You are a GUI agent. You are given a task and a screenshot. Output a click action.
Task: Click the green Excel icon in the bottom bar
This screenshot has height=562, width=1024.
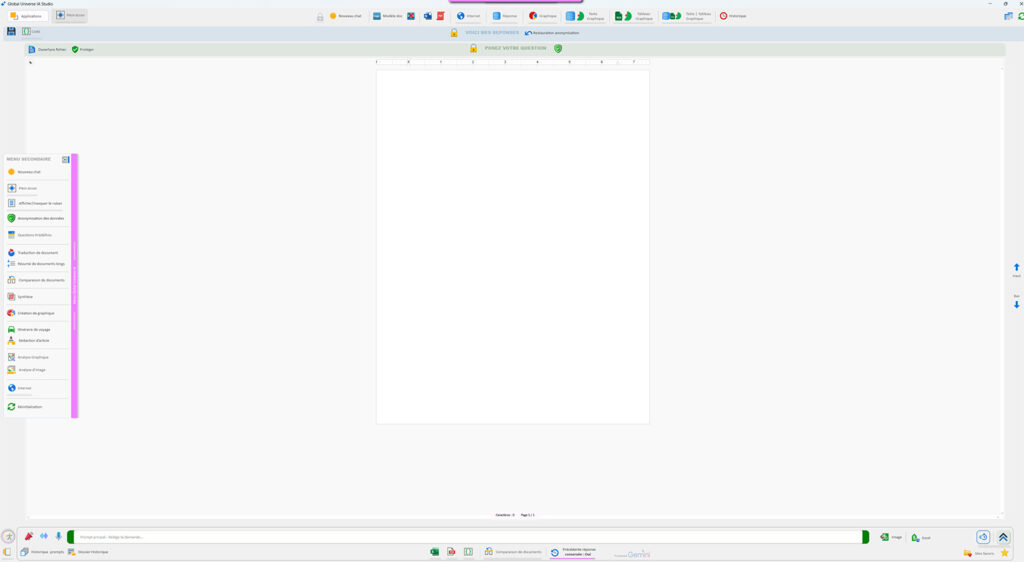(434, 552)
